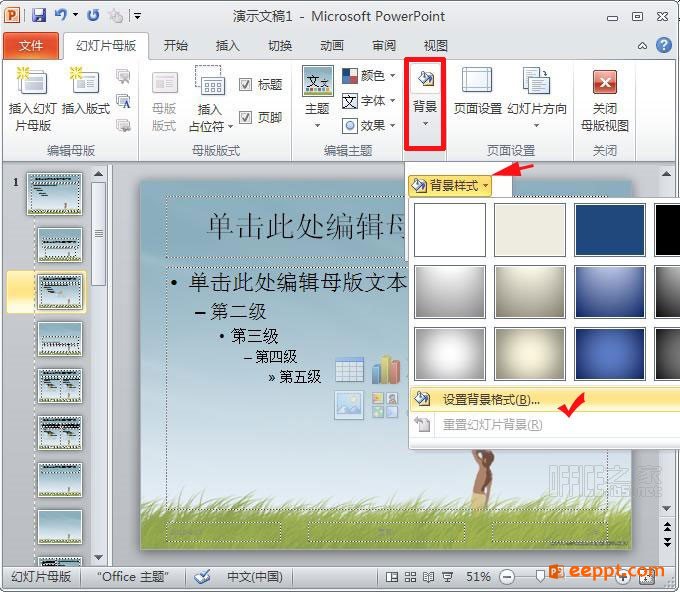The image size is (680, 592).
Task: Choose the plain white background style
Action: (450, 230)
